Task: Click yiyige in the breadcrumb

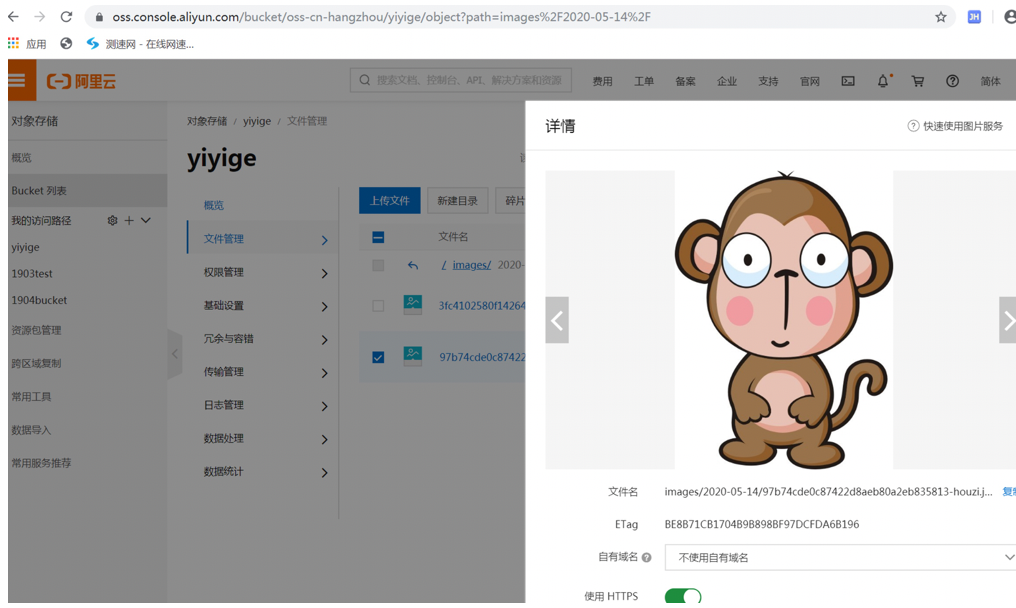Action: (257, 121)
